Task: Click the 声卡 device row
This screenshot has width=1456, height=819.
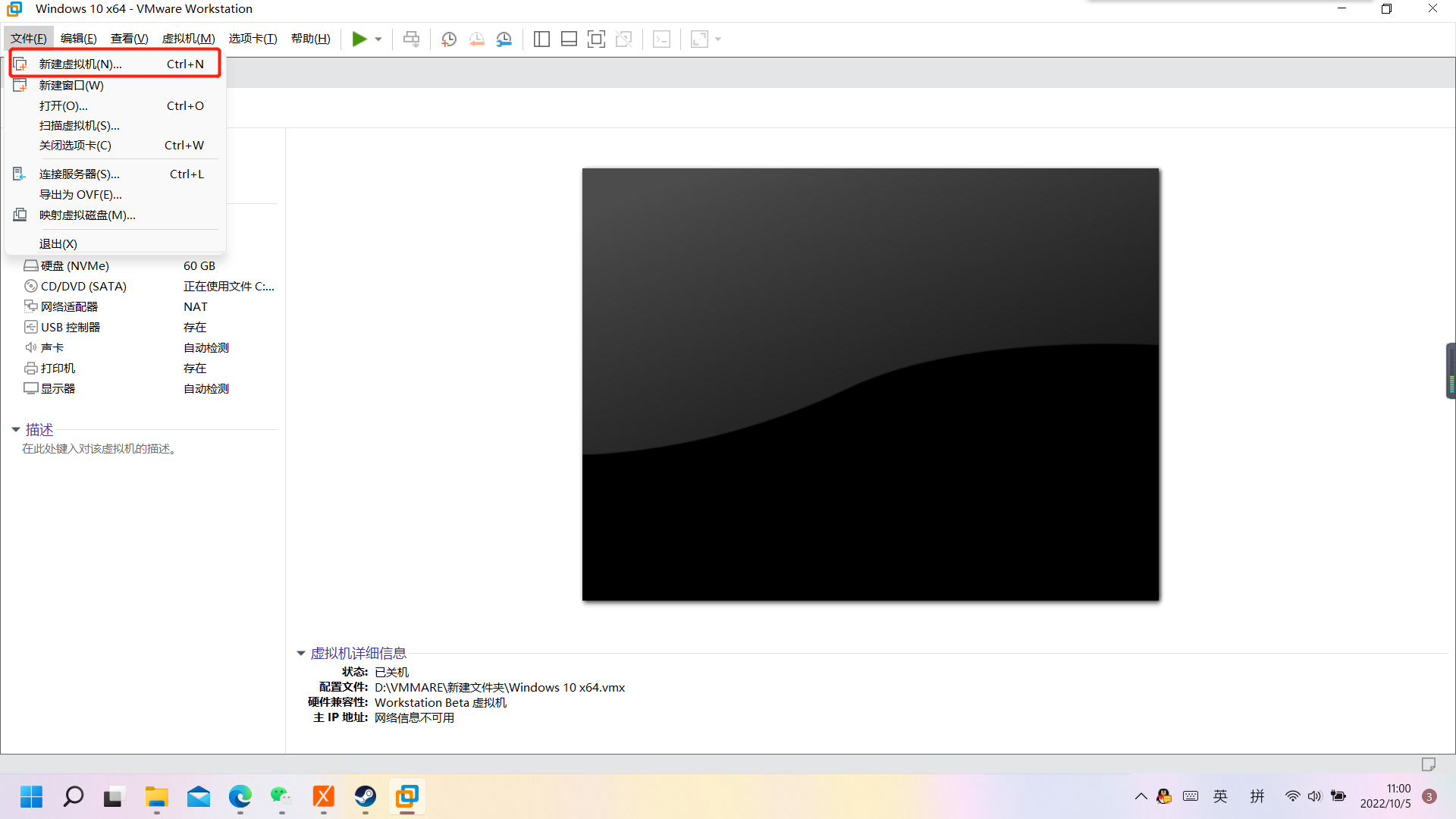Action: (x=149, y=347)
